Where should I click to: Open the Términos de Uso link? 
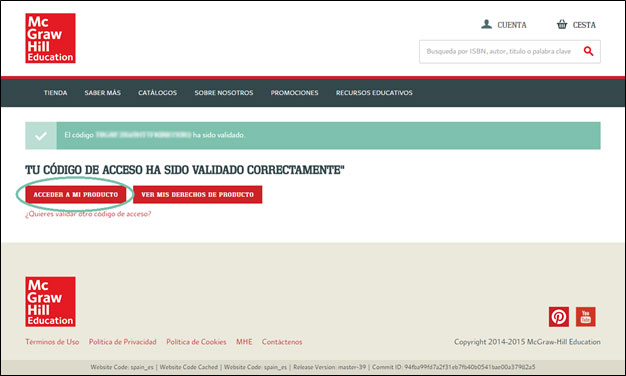pyautogui.click(x=52, y=342)
